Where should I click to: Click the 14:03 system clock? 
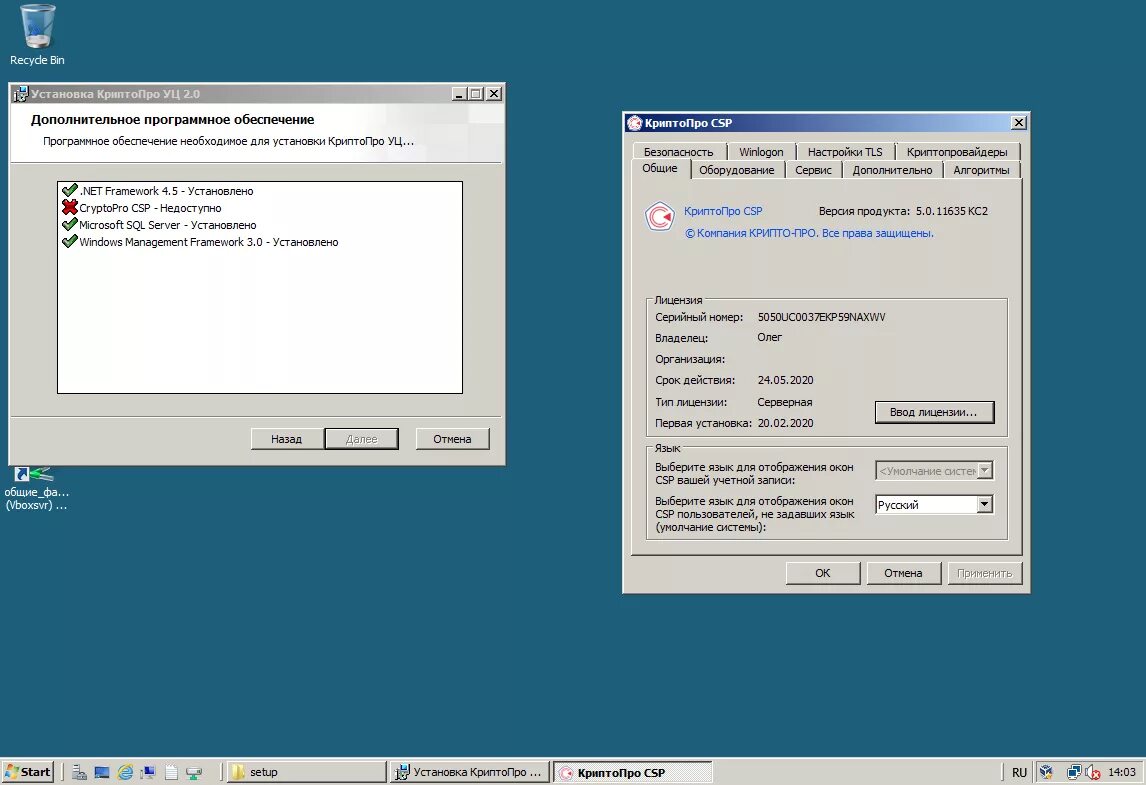click(1122, 772)
